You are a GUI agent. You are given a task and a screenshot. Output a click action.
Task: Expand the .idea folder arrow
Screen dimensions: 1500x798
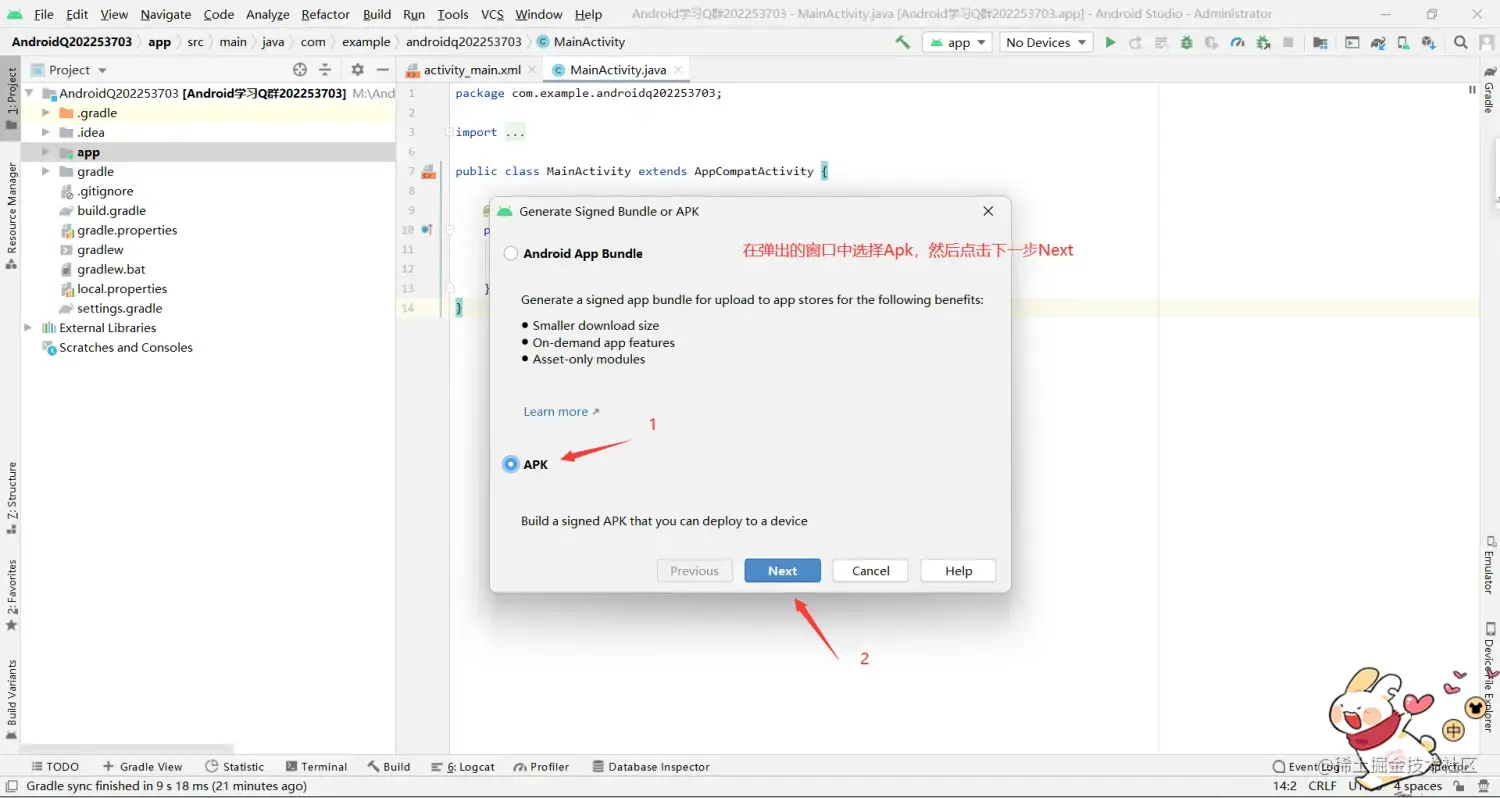[x=46, y=133]
